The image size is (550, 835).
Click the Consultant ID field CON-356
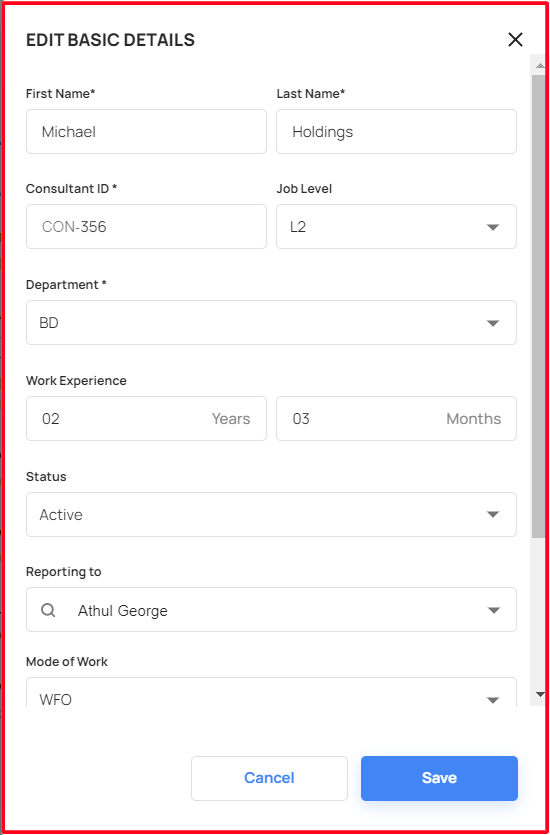pos(146,226)
